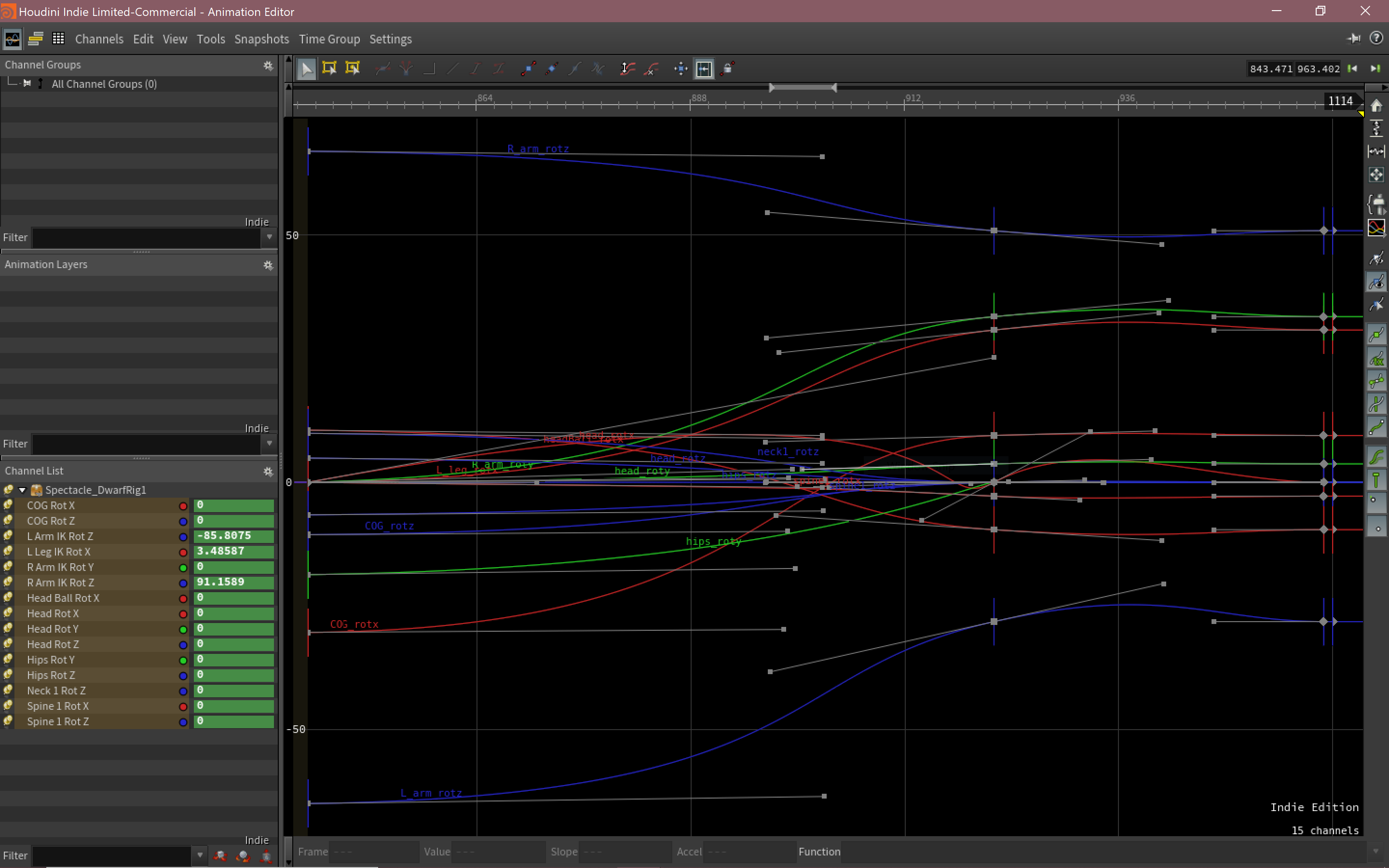Activate the yellow box-add select tool
This screenshot has width=1389, height=868.
point(353,69)
